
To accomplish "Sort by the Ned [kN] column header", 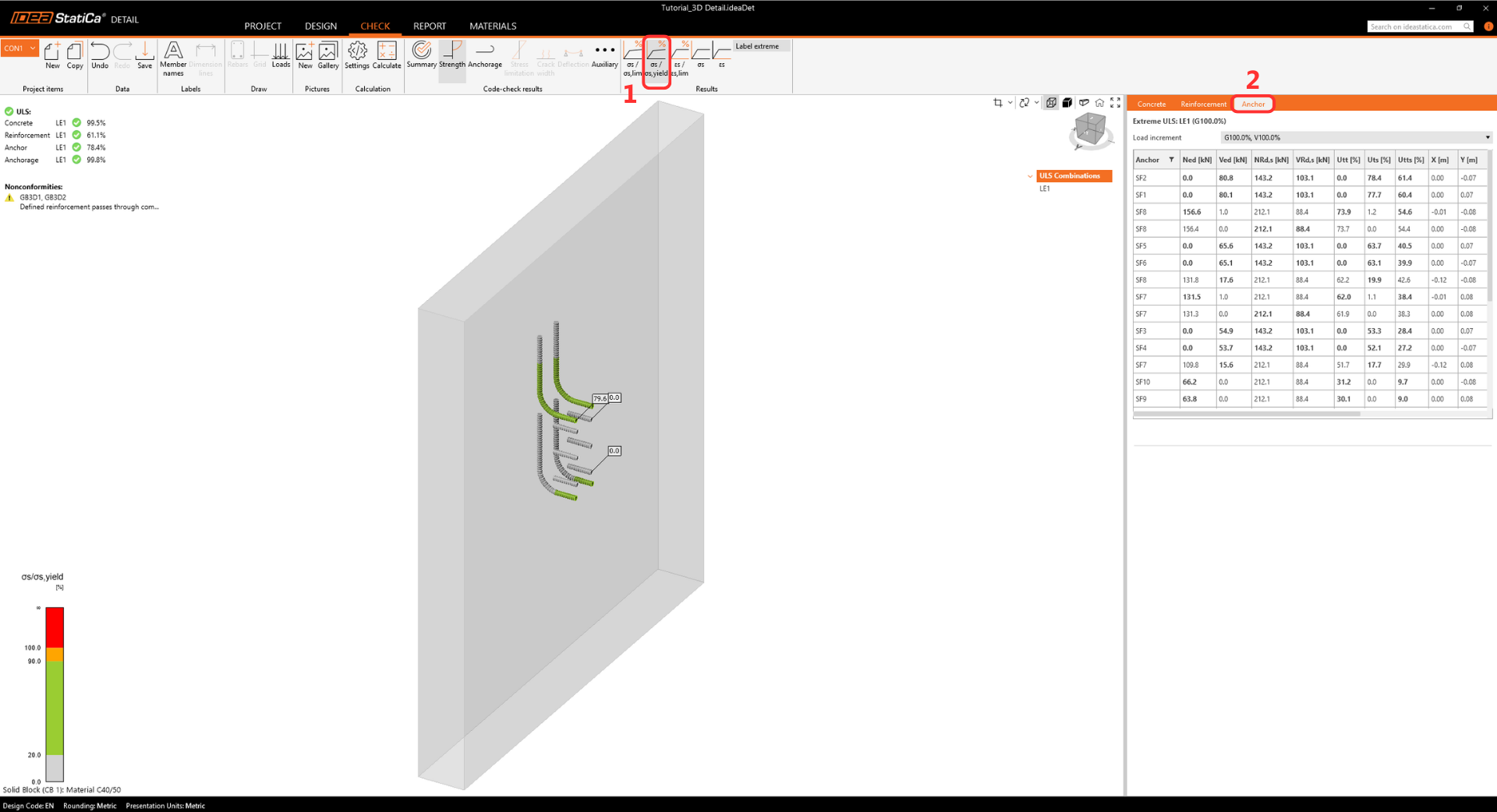I will tap(1197, 160).
